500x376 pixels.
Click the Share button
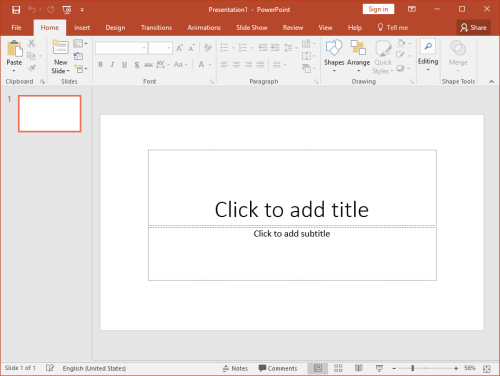click(x=474, y=28)
